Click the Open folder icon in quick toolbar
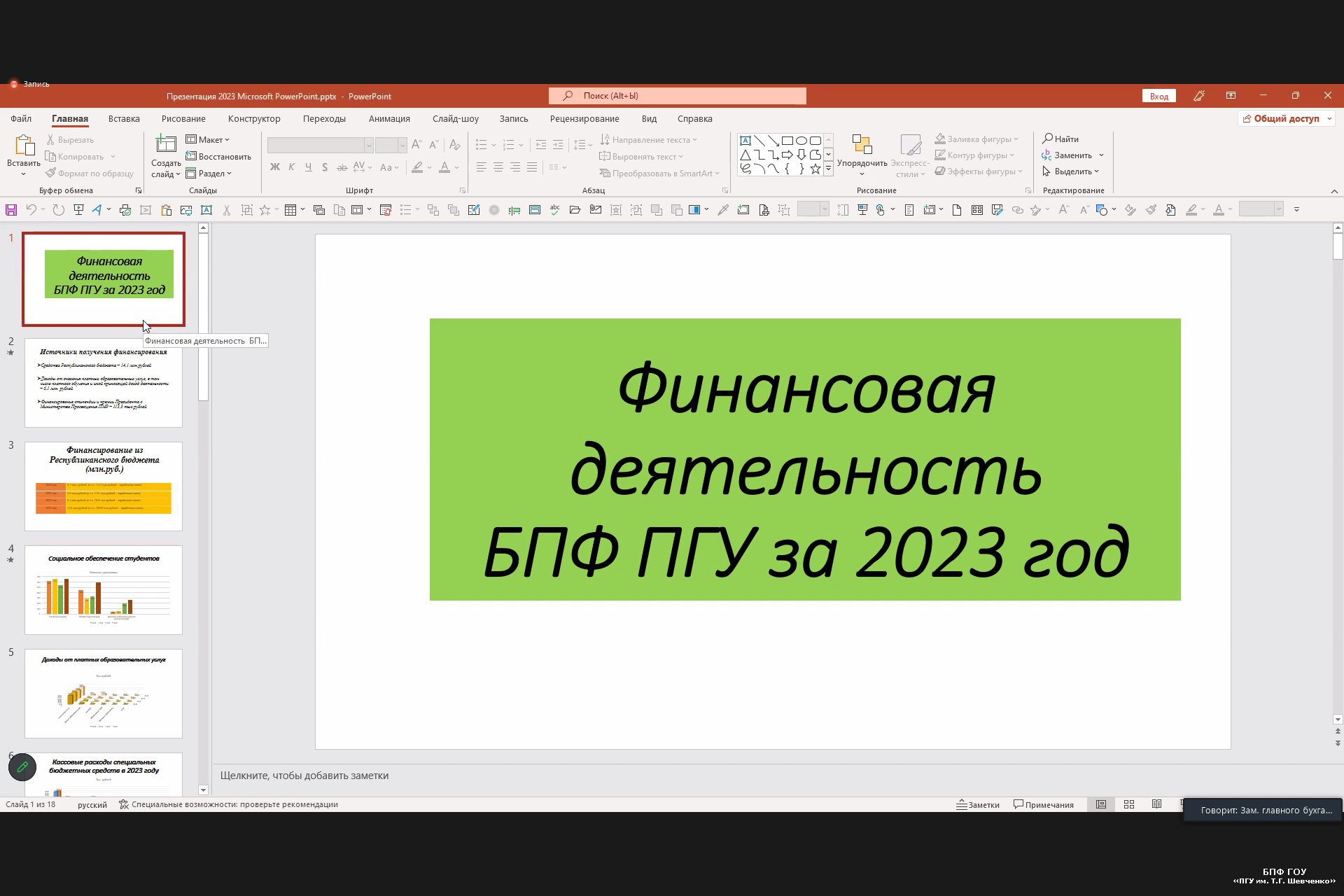 575,209
